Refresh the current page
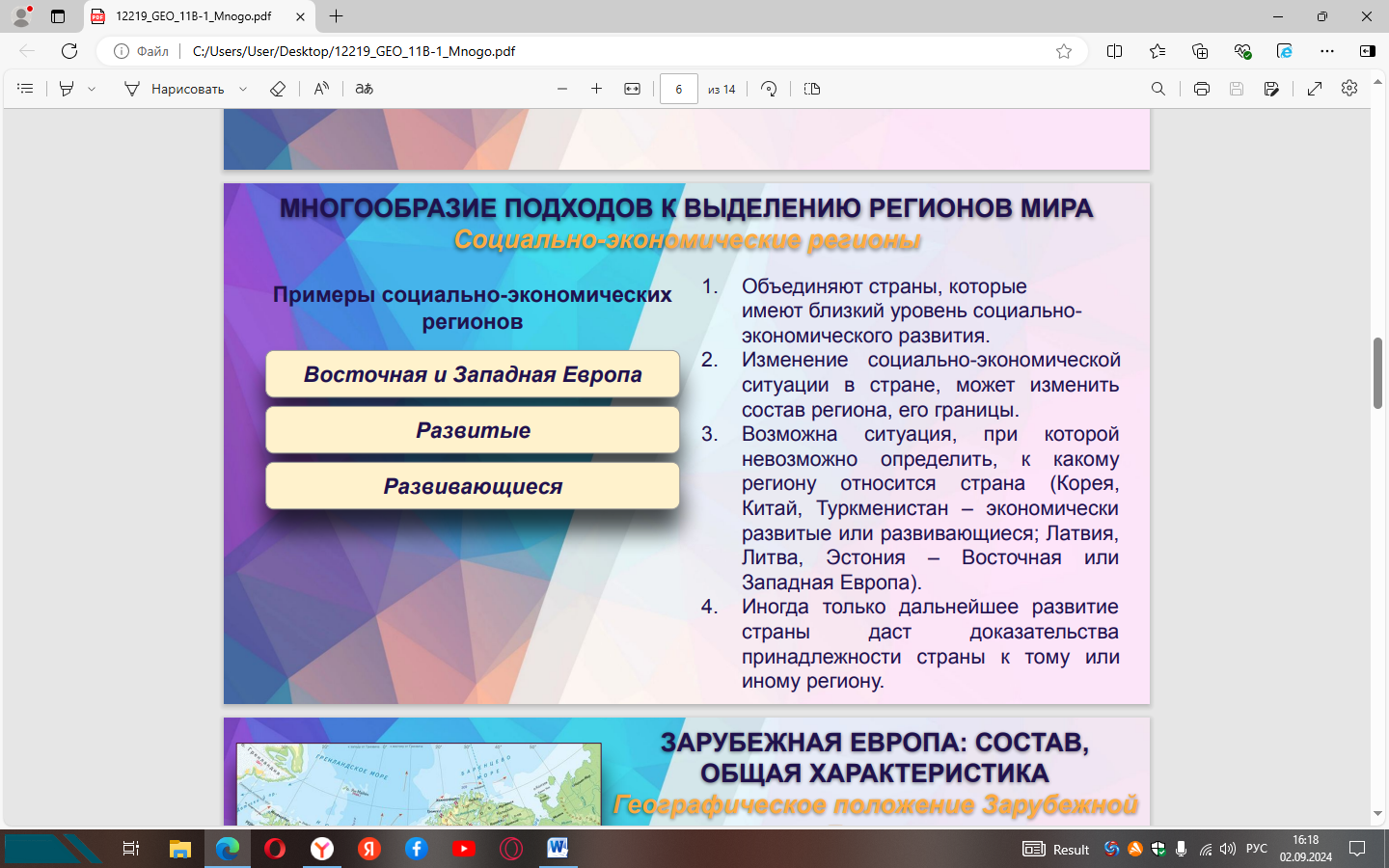Image resolution: width=1389 pixels, height=868 pixels. pos(69,51)
